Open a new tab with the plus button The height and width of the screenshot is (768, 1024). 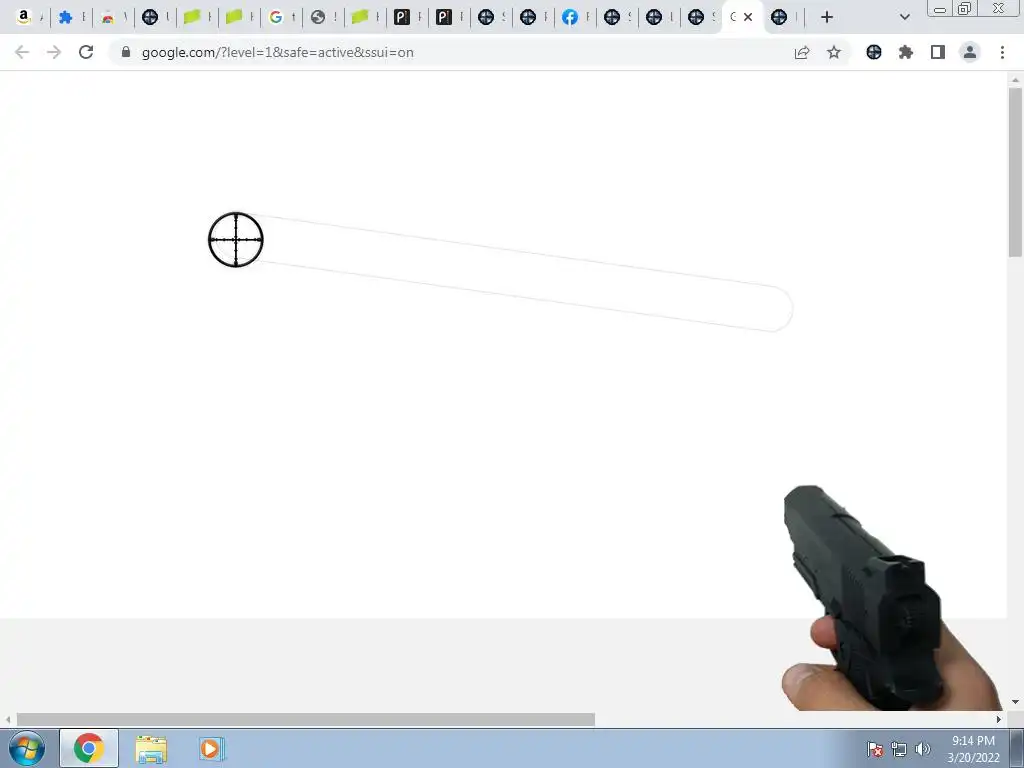(x=827, y=17)
